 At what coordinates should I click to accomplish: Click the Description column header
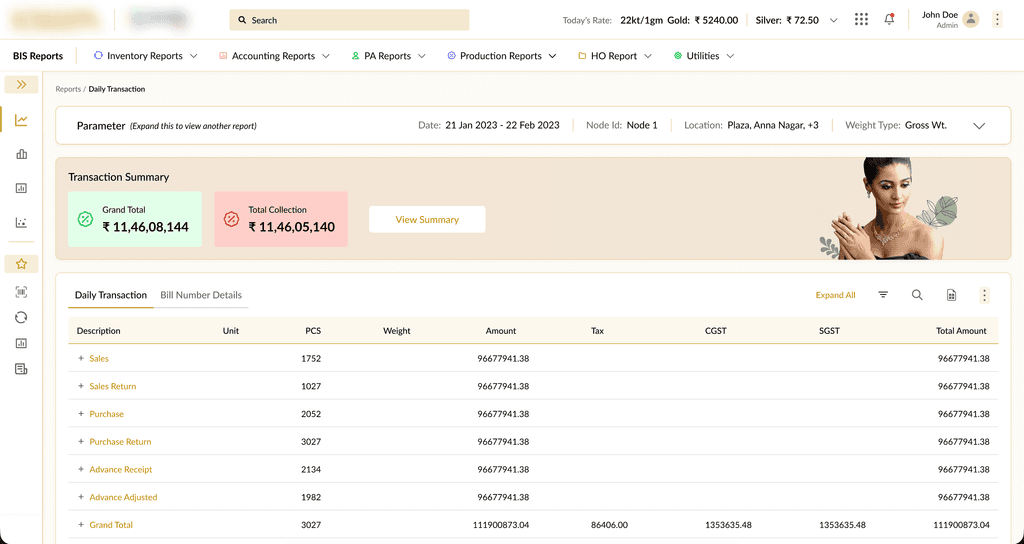pos(99,331)
